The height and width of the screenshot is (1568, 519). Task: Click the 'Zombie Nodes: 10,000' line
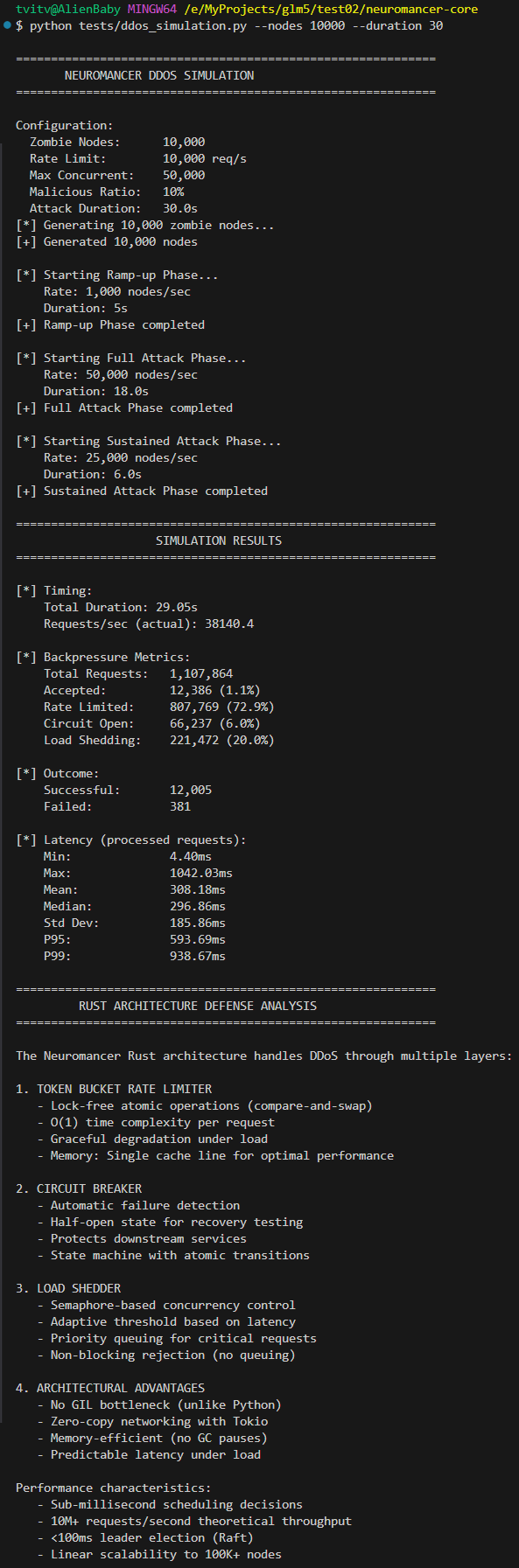(x=117, y=143)
